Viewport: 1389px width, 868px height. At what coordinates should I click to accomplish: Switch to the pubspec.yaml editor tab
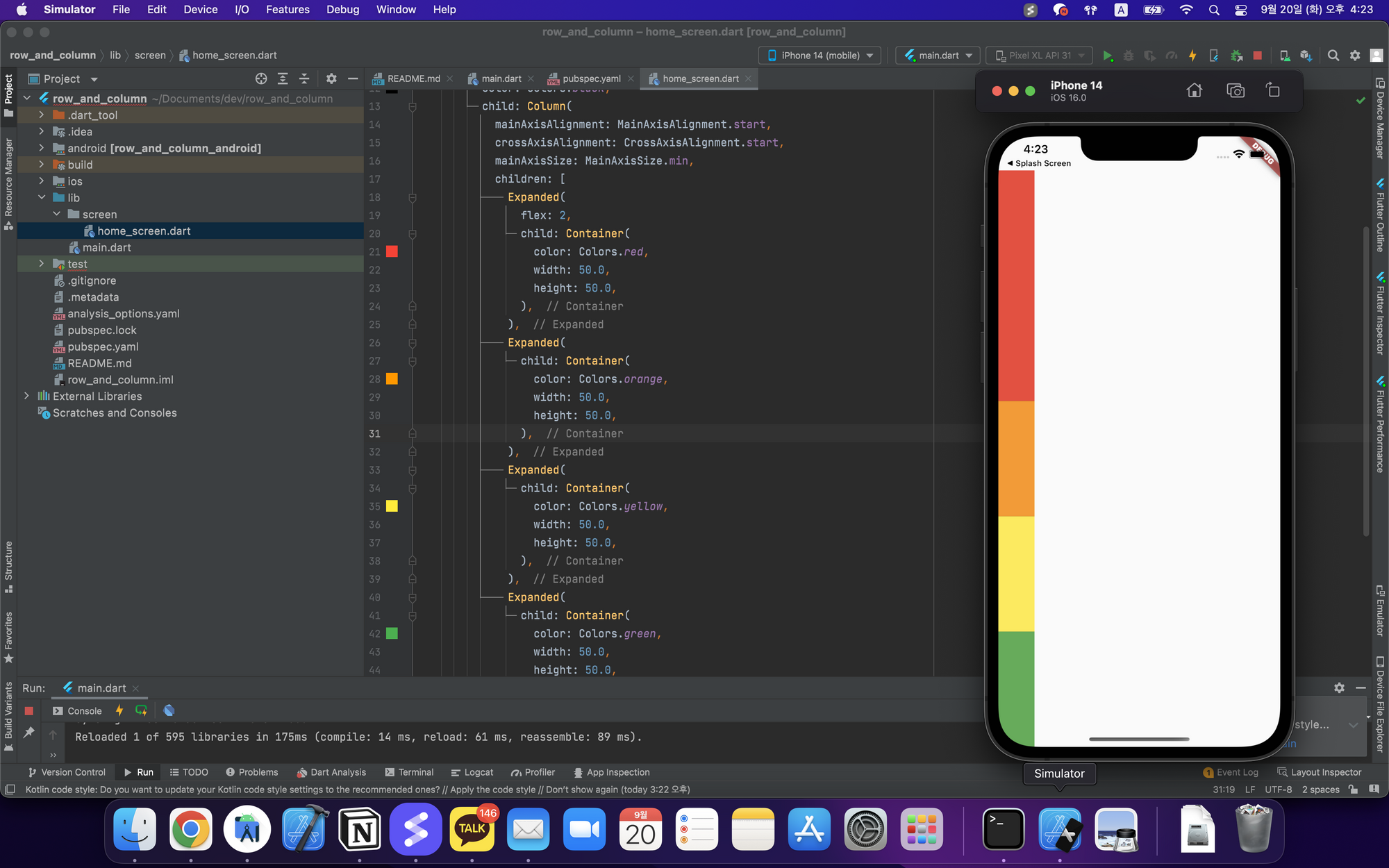[591, 78]
